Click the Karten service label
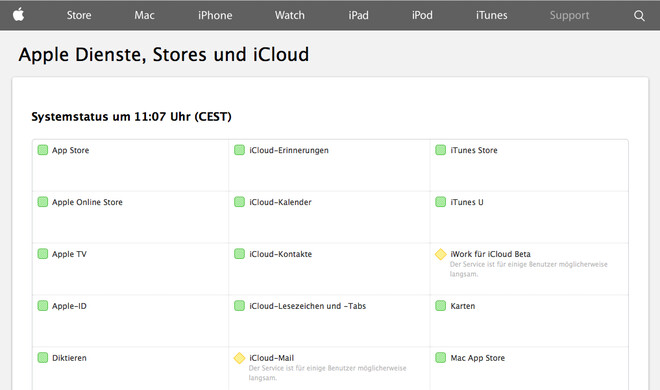The height and width of the screenshot is (390, 660). coord(463,306)
